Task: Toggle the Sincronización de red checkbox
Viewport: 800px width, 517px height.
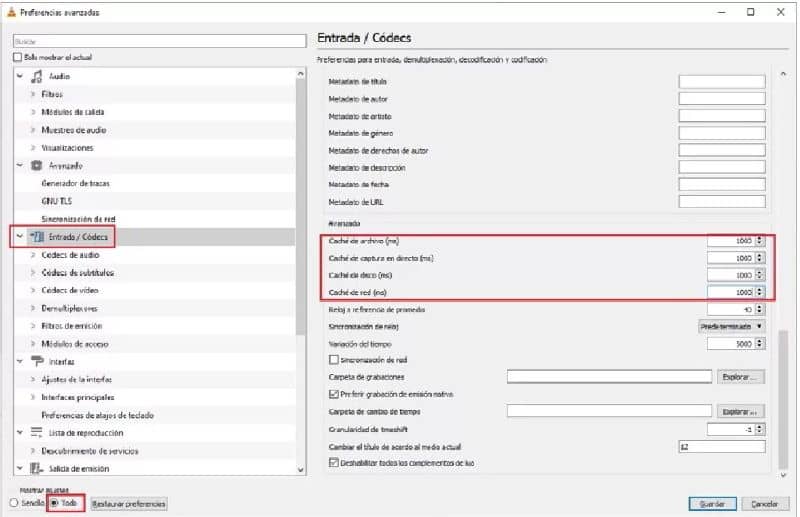Action: (x=334, y=360)
